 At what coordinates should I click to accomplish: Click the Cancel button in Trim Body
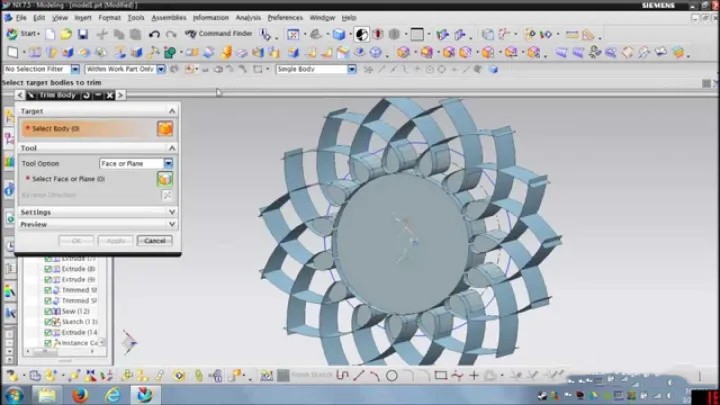(x=154, y=241)
